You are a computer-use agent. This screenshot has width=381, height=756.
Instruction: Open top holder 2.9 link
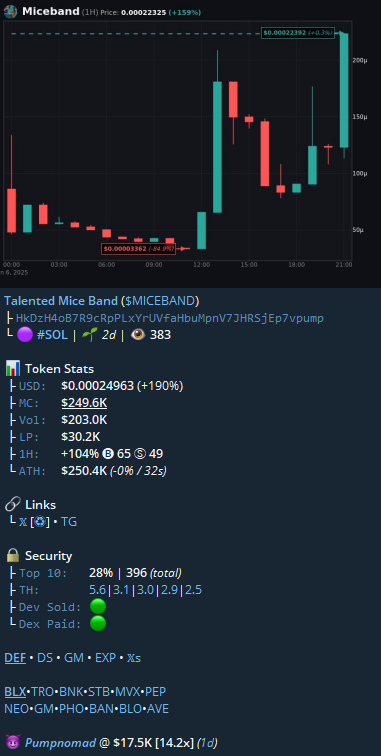pyautogui.click(x=170, y=590)
